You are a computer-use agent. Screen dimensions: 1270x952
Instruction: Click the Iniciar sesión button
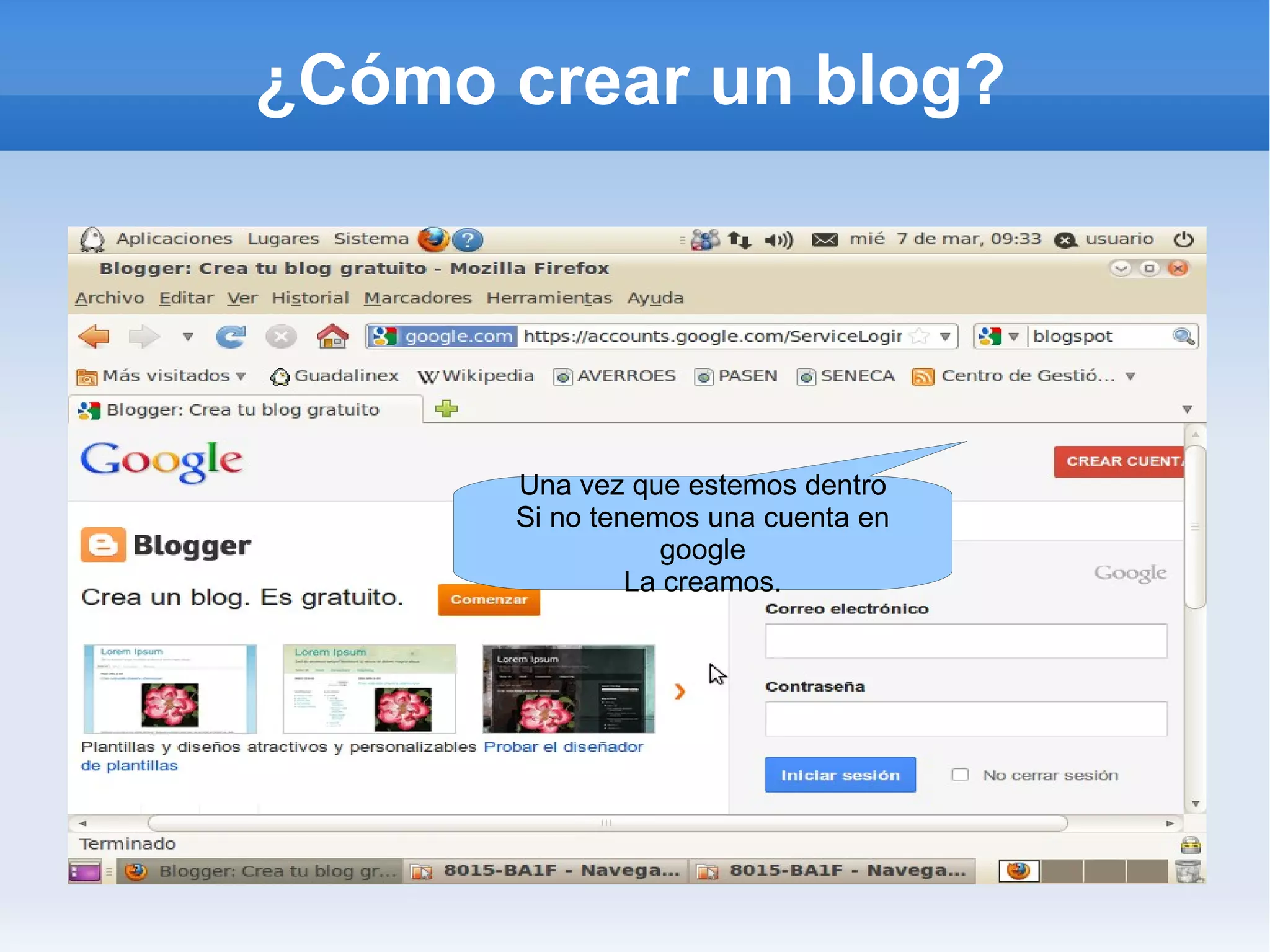pyautogui.click(x=840, y=775)
